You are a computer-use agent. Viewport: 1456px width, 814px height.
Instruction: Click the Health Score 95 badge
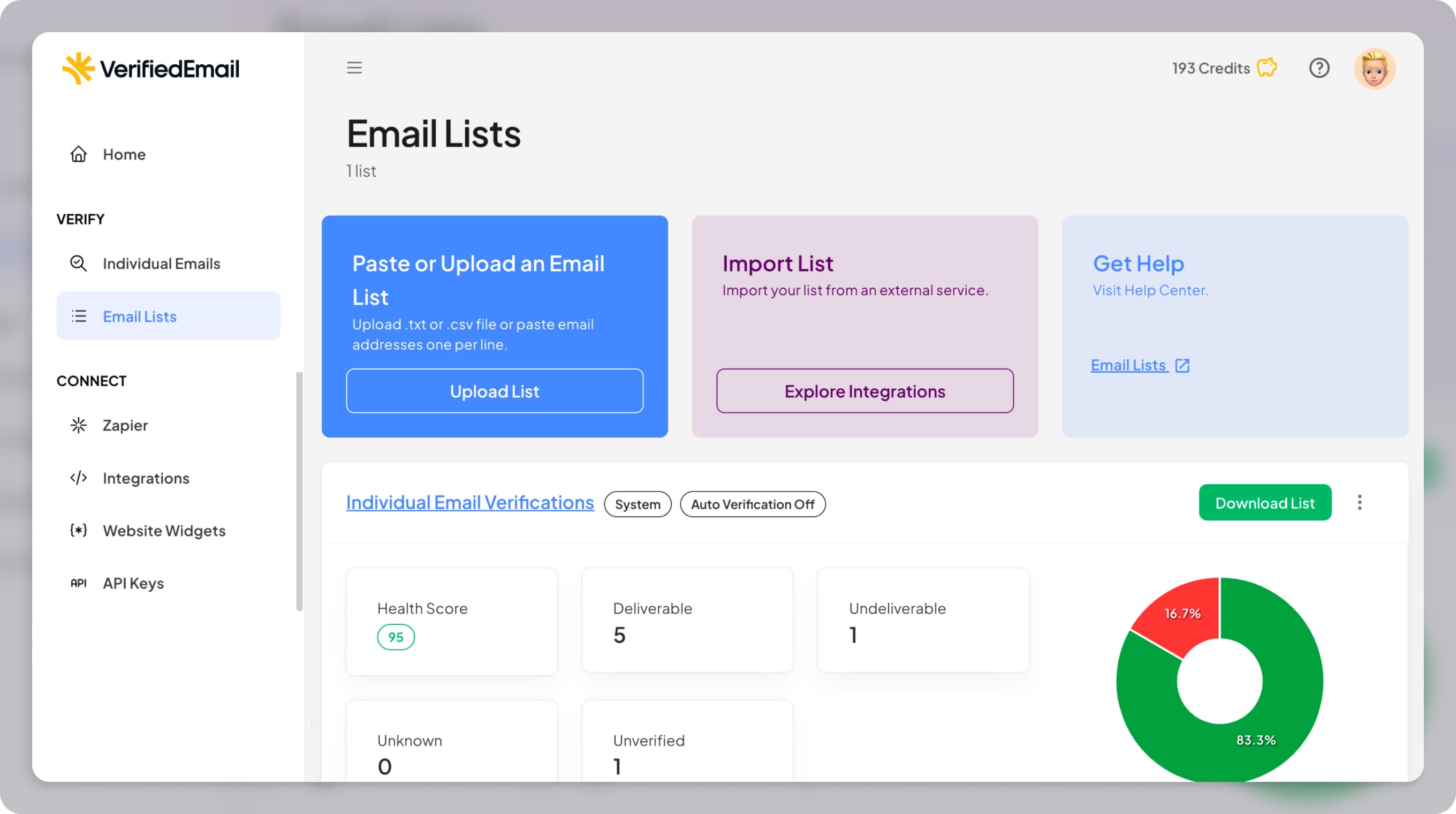[396, 637]
